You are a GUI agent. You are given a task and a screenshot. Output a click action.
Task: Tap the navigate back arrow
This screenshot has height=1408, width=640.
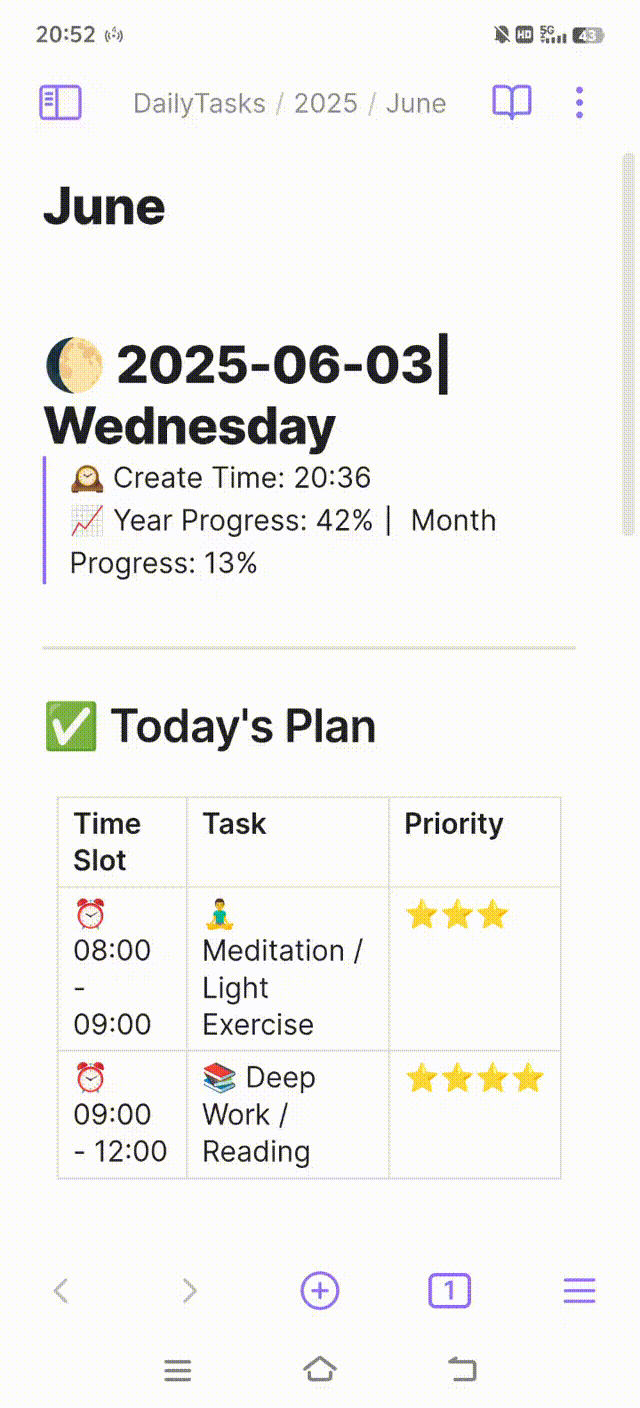tap(61, 1291)
